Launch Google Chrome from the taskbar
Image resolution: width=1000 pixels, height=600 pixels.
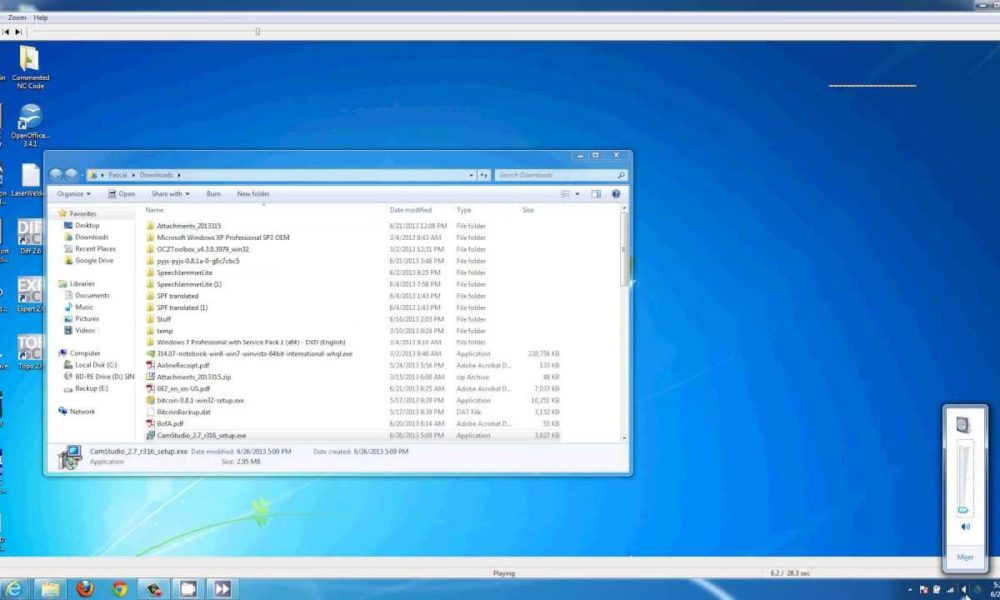point(118,586)
